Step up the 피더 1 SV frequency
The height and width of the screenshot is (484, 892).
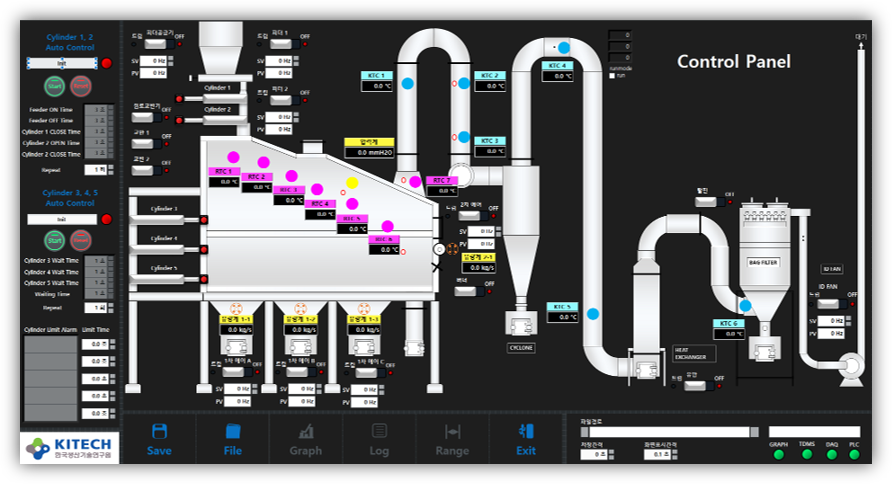(296, 58)
